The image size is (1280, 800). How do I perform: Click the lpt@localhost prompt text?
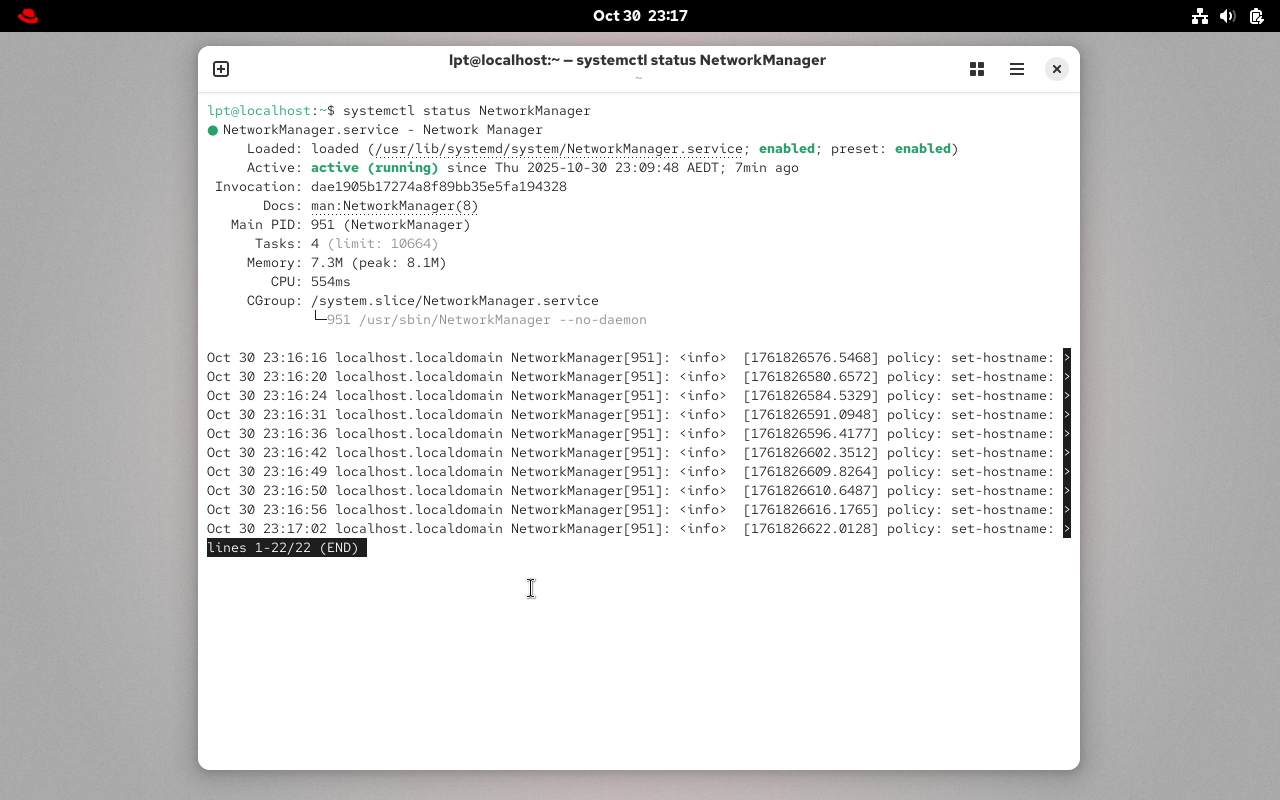[259, 111]
